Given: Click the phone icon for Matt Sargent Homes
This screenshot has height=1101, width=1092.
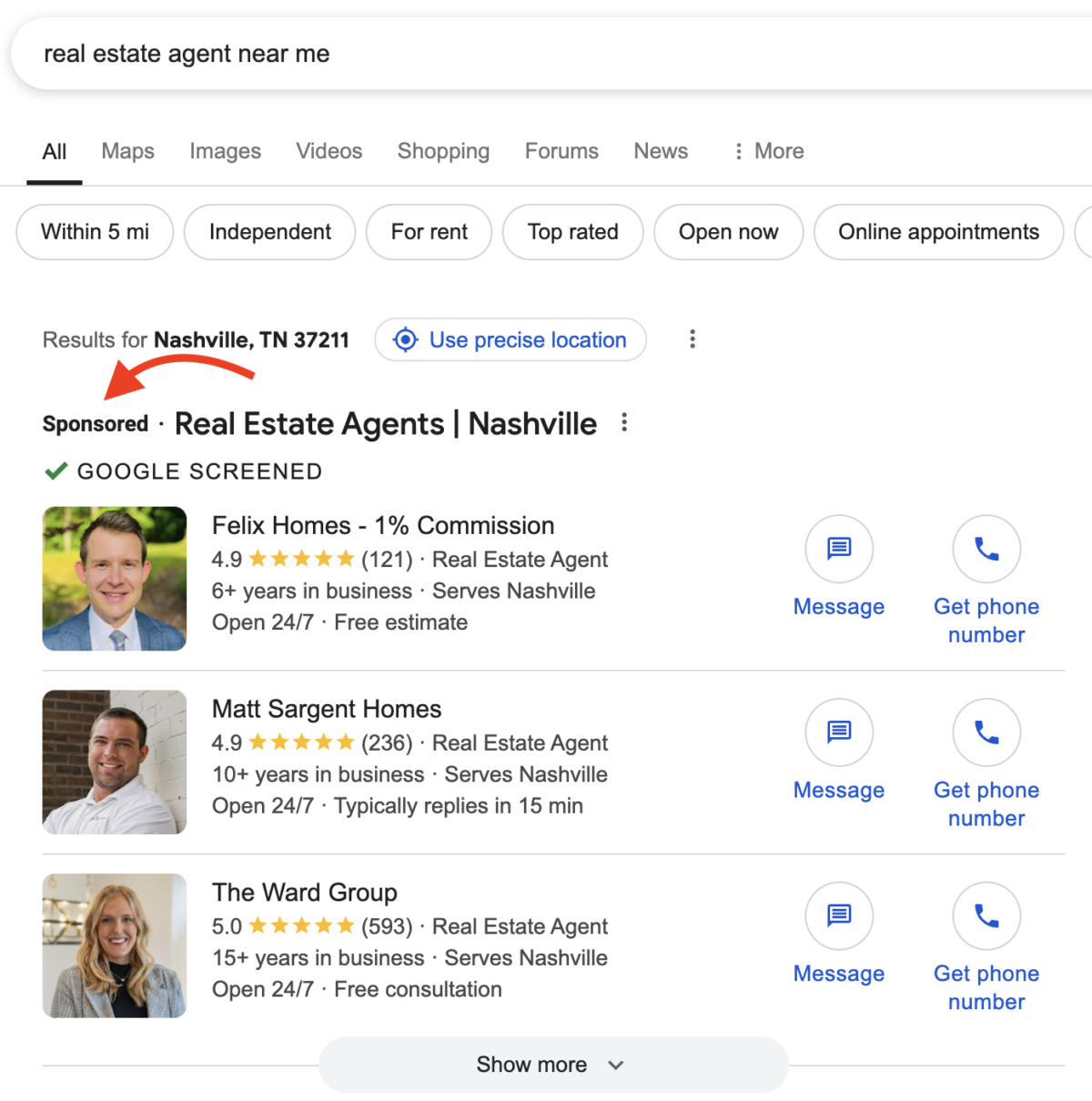Looking at the screenshot, I should point(986,732).
